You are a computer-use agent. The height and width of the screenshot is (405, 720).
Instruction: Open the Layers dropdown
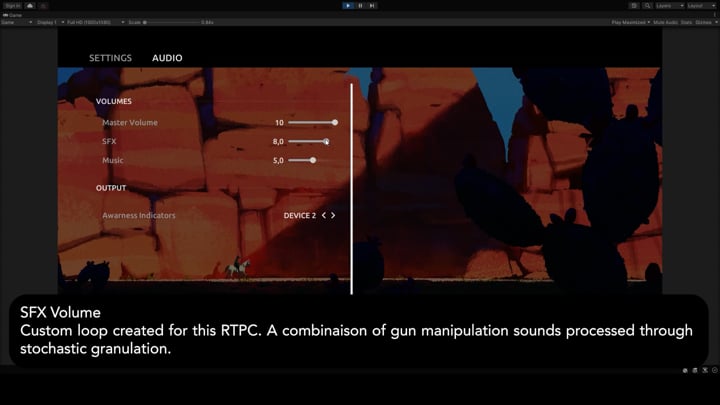[669, 6]
